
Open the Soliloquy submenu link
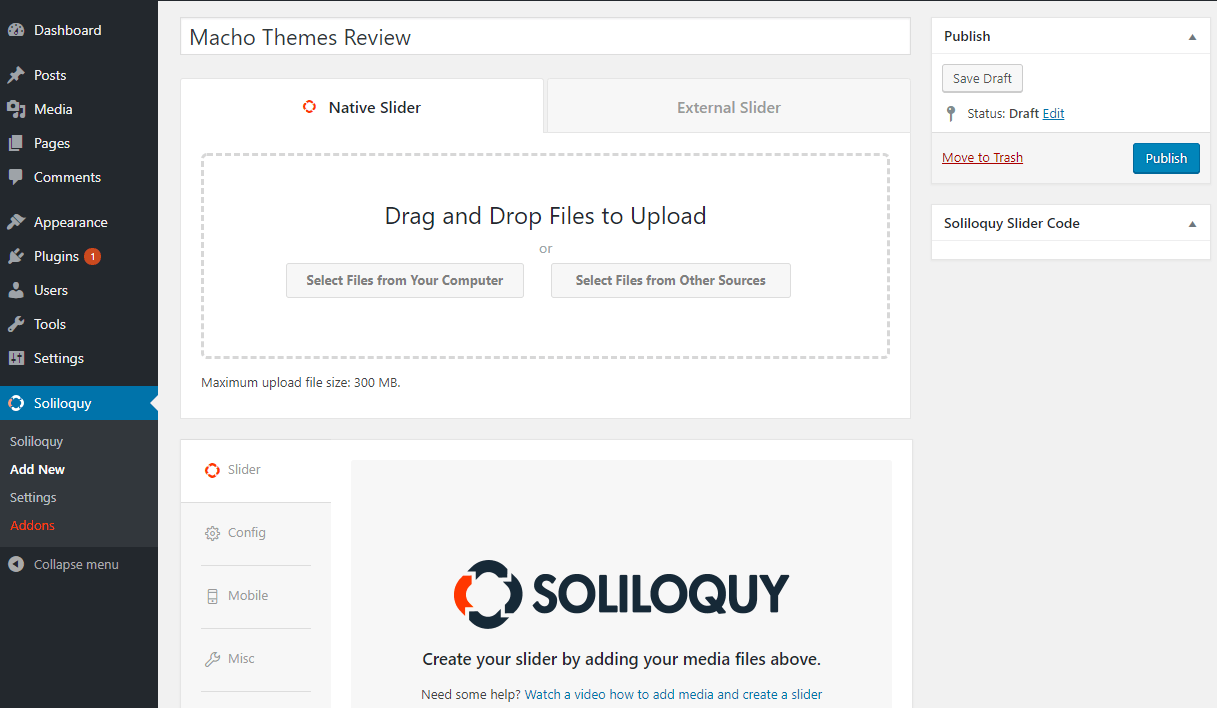[36, 441]
